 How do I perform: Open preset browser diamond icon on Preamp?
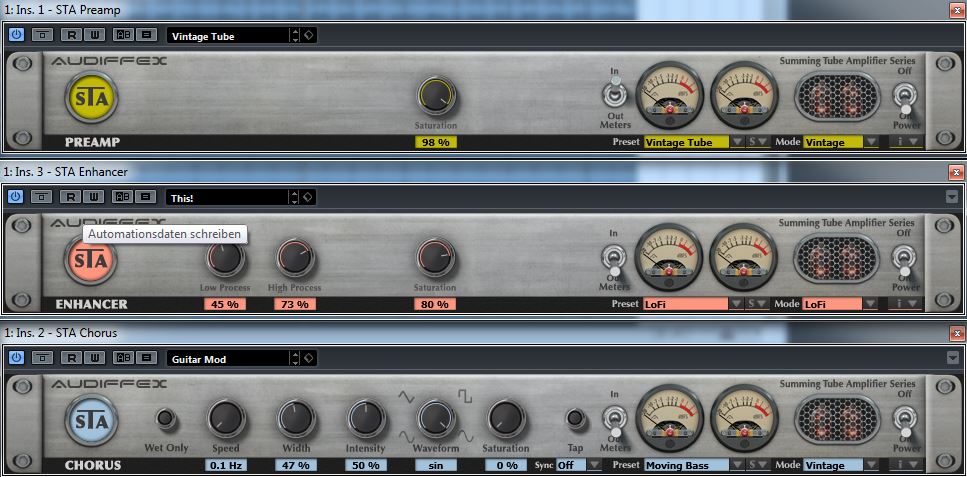coord(308,35)
